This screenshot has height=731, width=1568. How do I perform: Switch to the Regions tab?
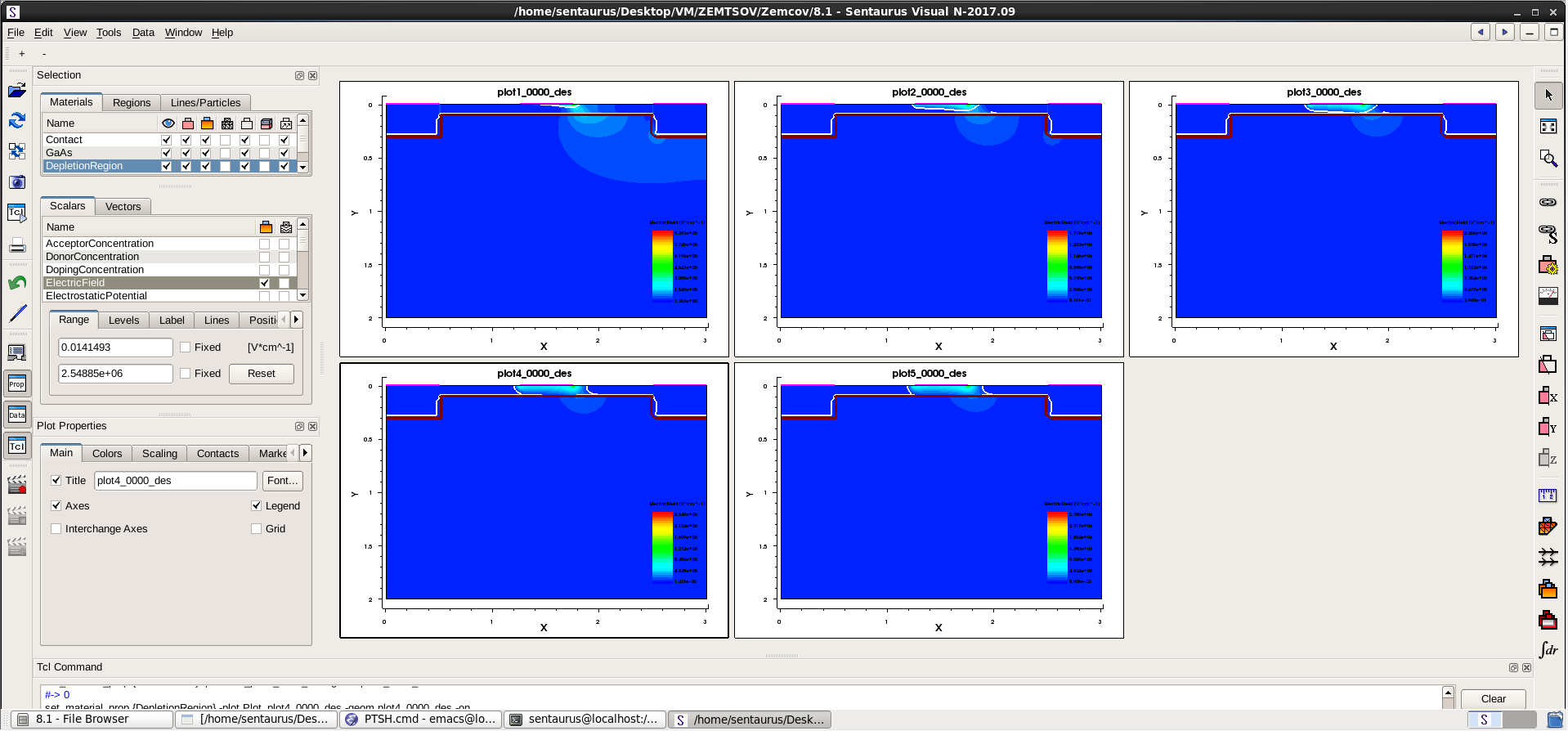point(132,103)
